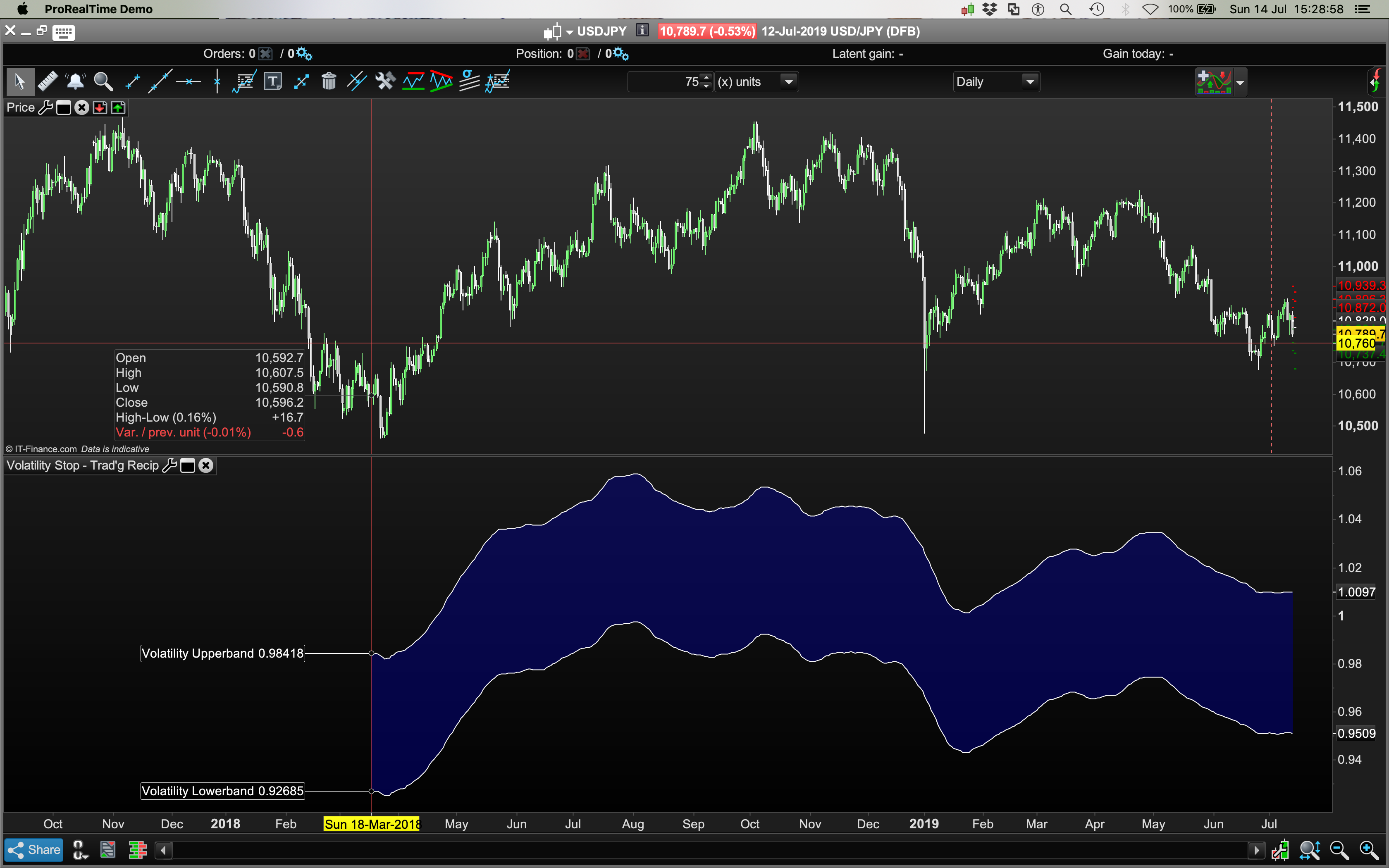
Task: Open the wrench and hammer settings tool
Action: point(385,81)
